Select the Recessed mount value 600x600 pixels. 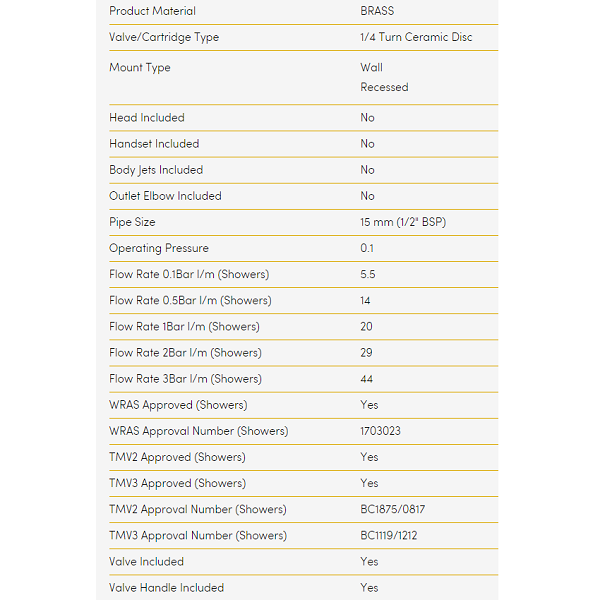coord(384,87)
